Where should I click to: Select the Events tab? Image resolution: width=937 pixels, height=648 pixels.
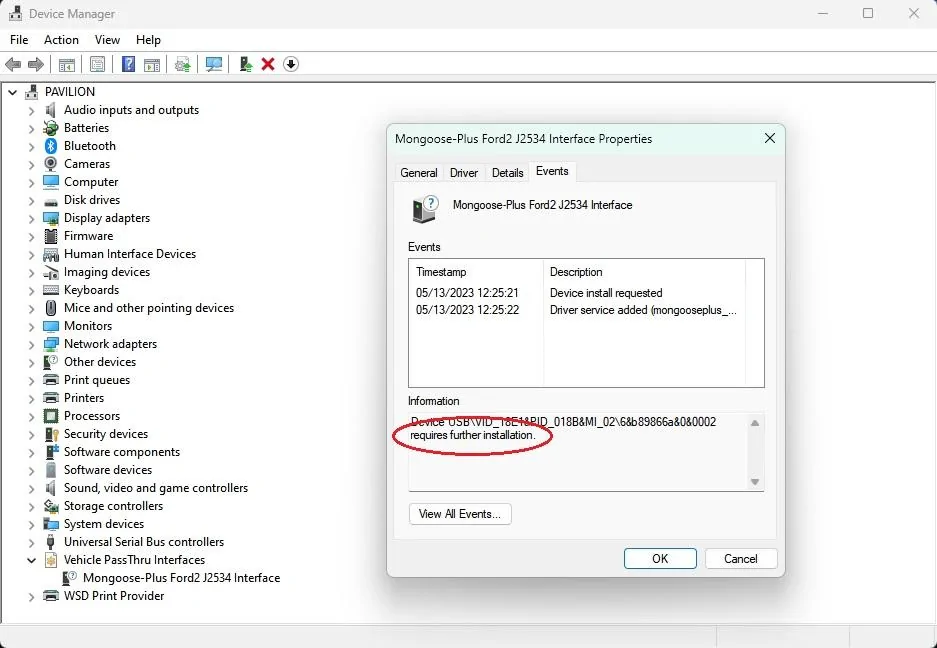(552, 172)
